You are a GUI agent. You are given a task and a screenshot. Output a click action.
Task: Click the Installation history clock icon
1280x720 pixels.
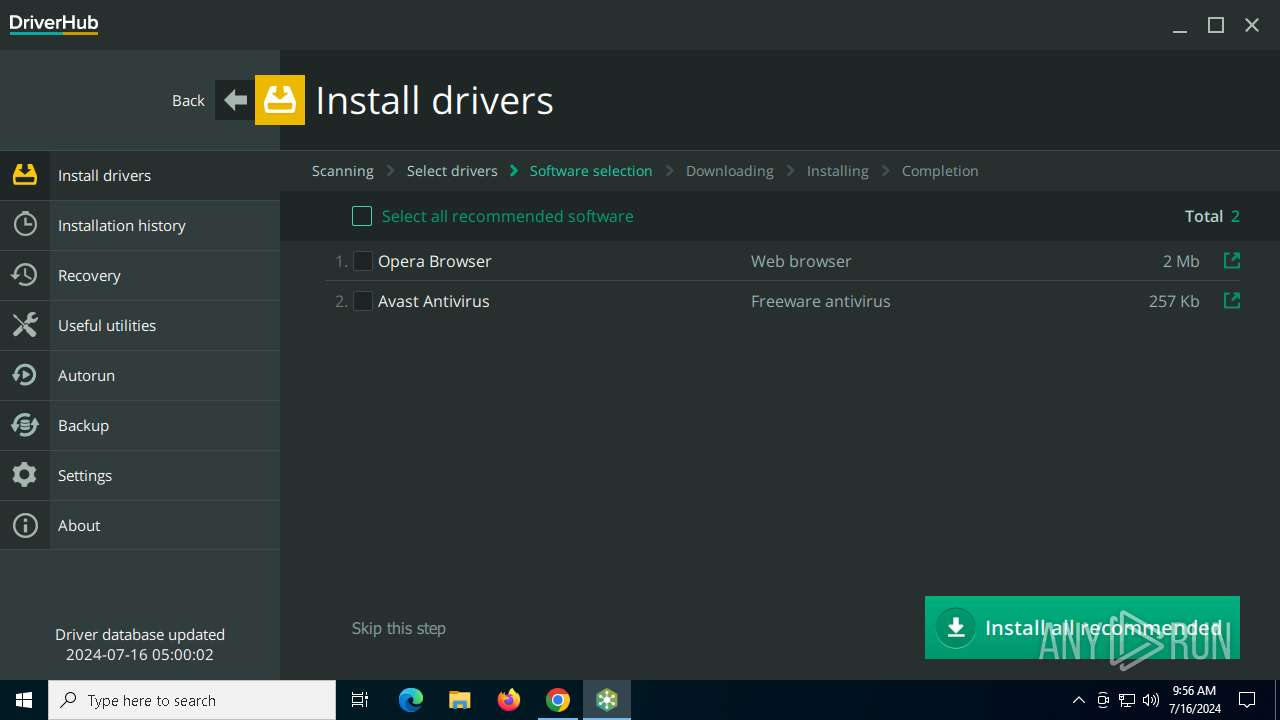pyautogui.click(x=25, y=225)
